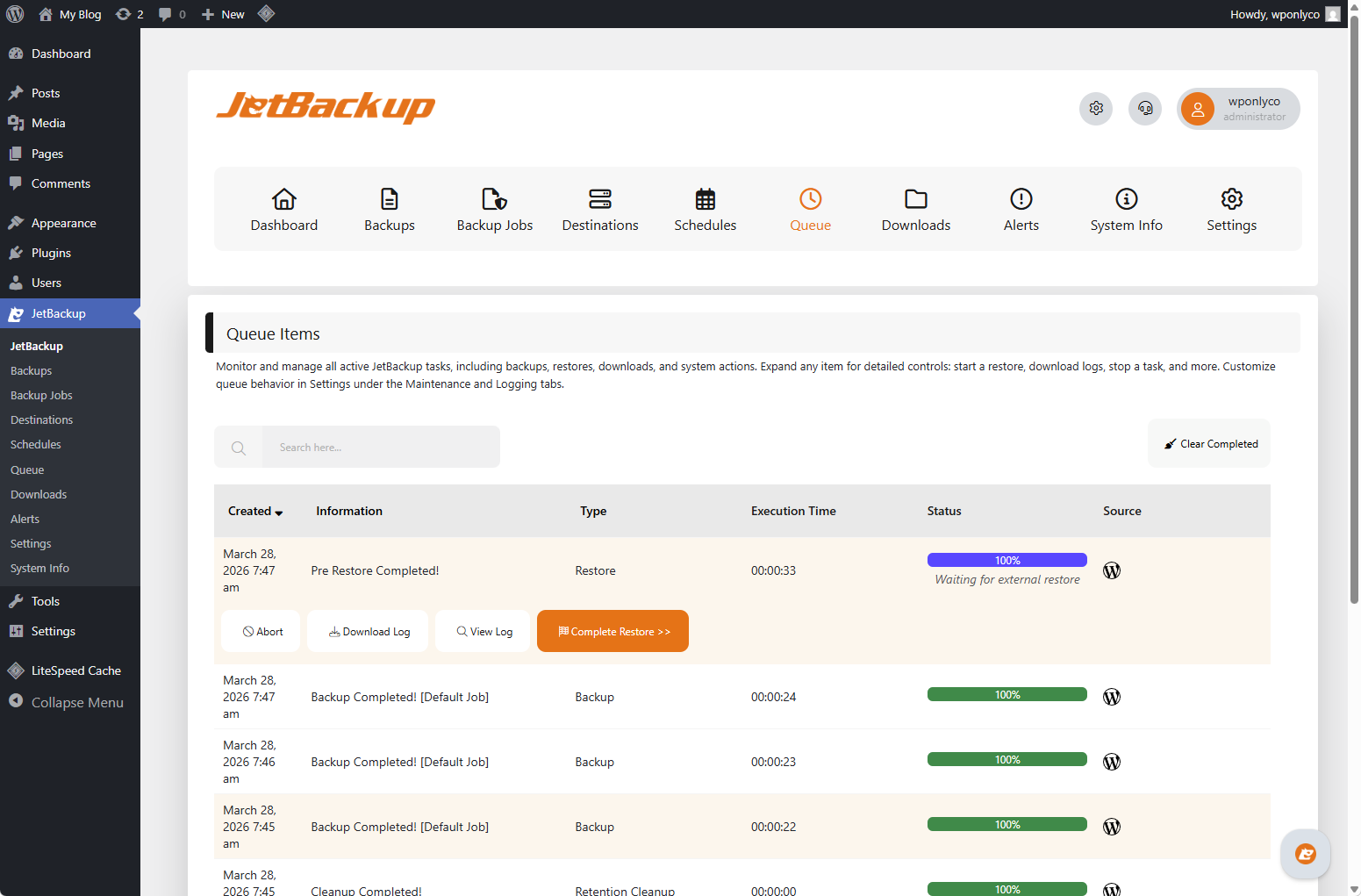Viewport: 1361px width, 896px height.
Task: Click WordPress source icon in Restore row
Action: pyautogui.click(x=1112, y=570)
